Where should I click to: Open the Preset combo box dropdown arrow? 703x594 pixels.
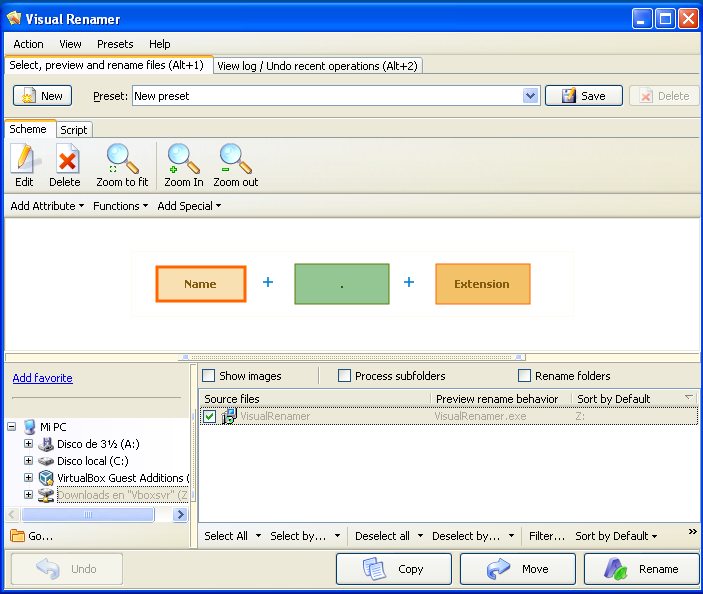530,96
